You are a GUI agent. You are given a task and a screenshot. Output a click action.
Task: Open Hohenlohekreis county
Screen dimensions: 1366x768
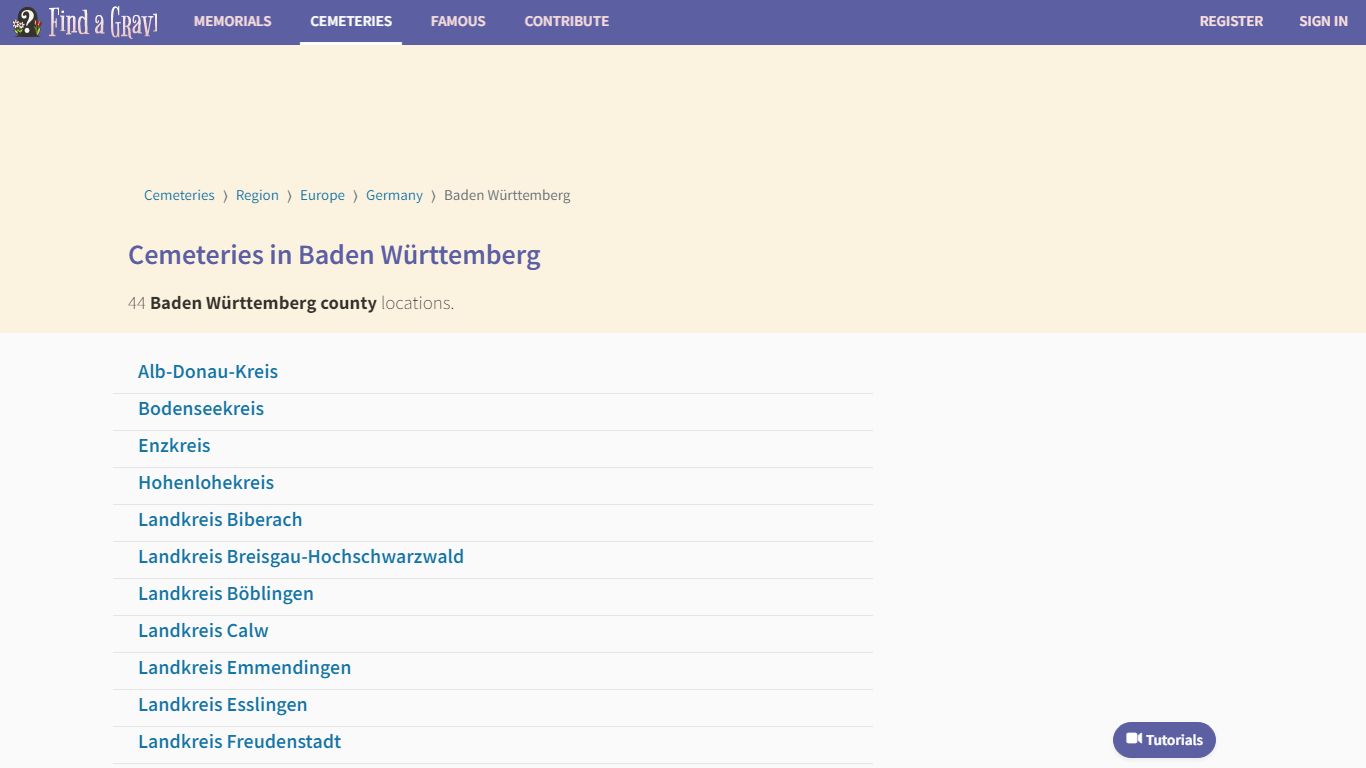click(x=206, y=482)
